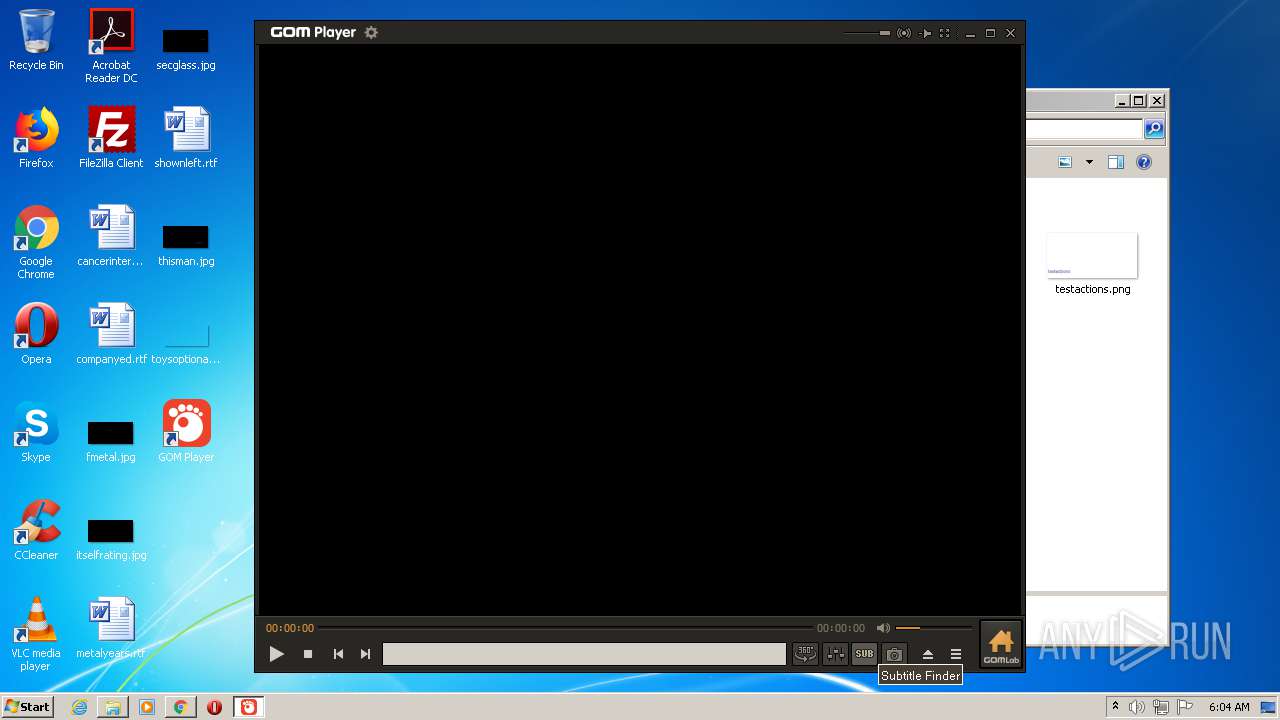Open system volume tray icon

[1137, 707]
